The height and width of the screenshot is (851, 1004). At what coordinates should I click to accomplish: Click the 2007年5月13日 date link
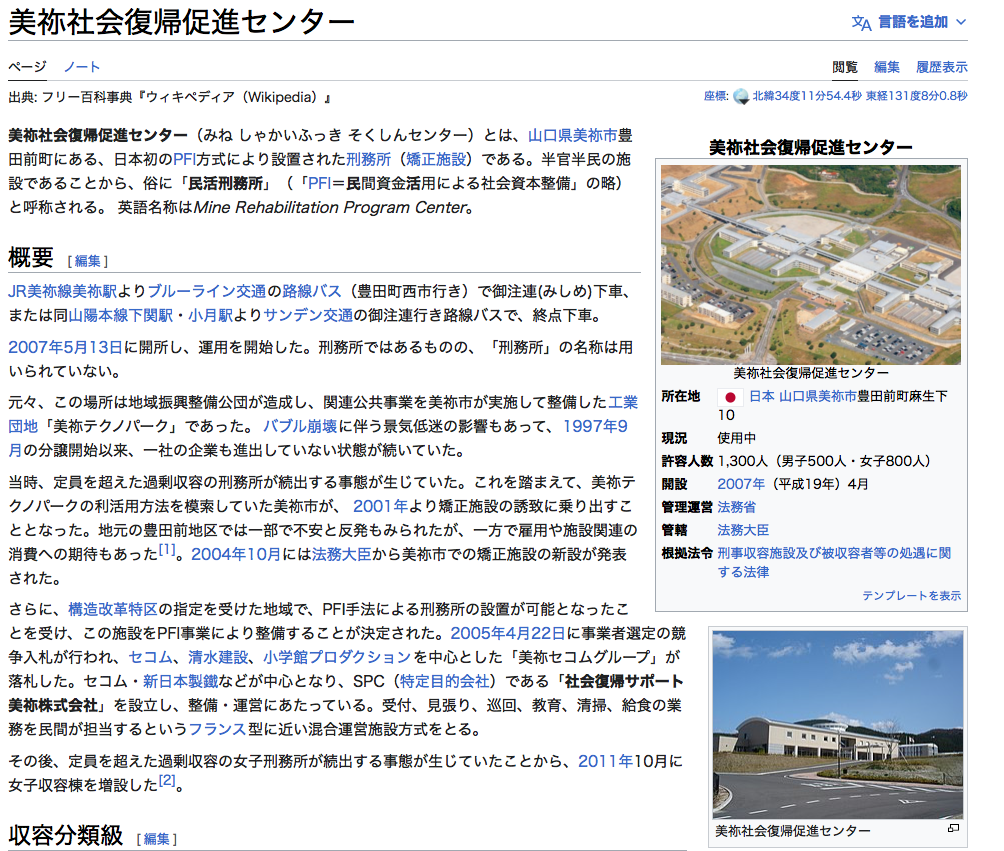pos(65,348)
